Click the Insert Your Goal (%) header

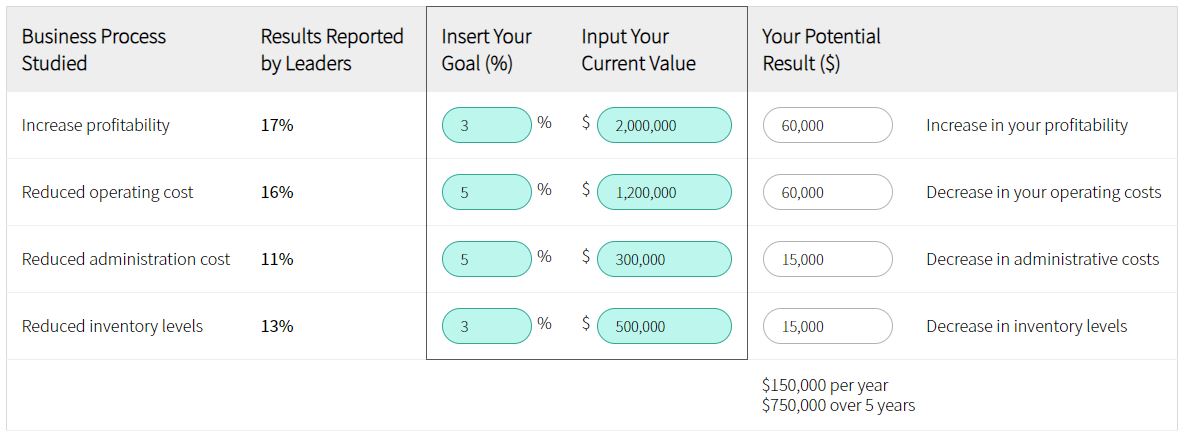click(487, 50)
